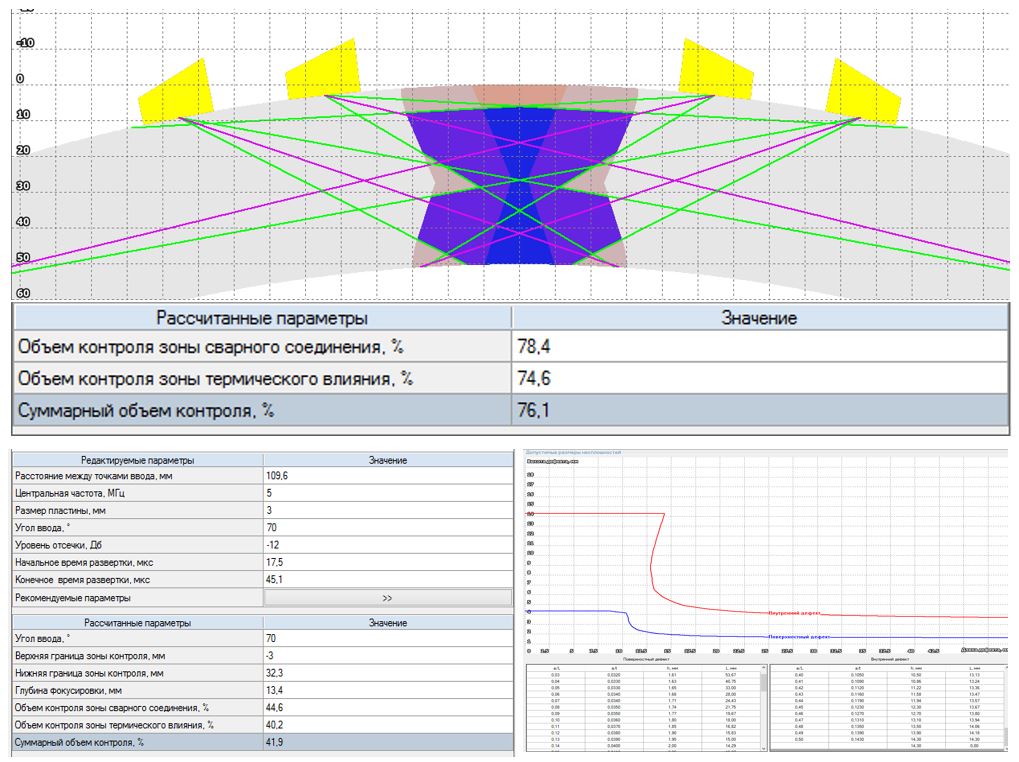Click the Верхняя граница зоны контроля row
This screenshot has height=762, width=1019.
pos(262,656)
